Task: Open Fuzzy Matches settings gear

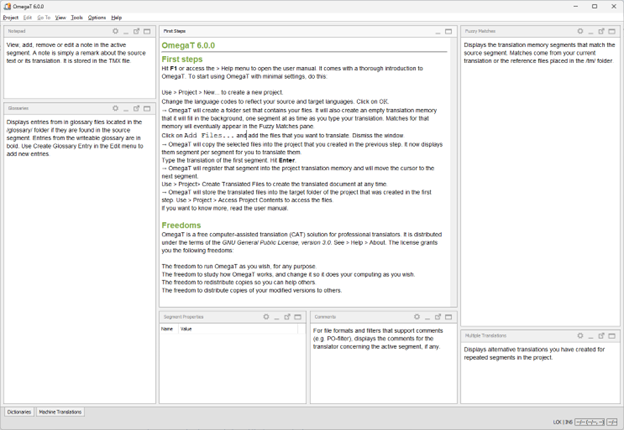Action: (x=580, y=31)
